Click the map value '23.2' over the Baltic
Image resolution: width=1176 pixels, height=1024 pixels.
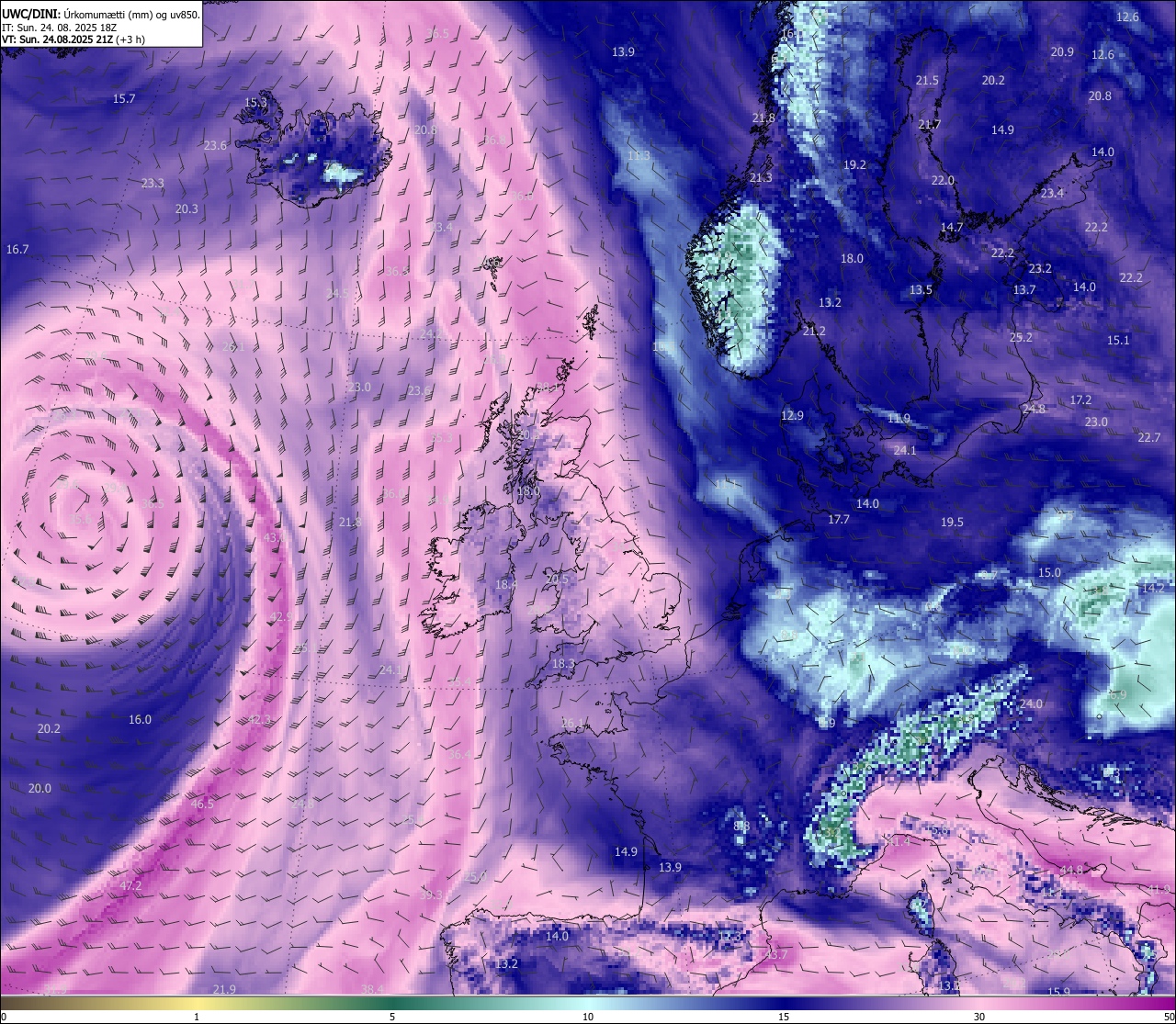click(x=1040, y=268)
